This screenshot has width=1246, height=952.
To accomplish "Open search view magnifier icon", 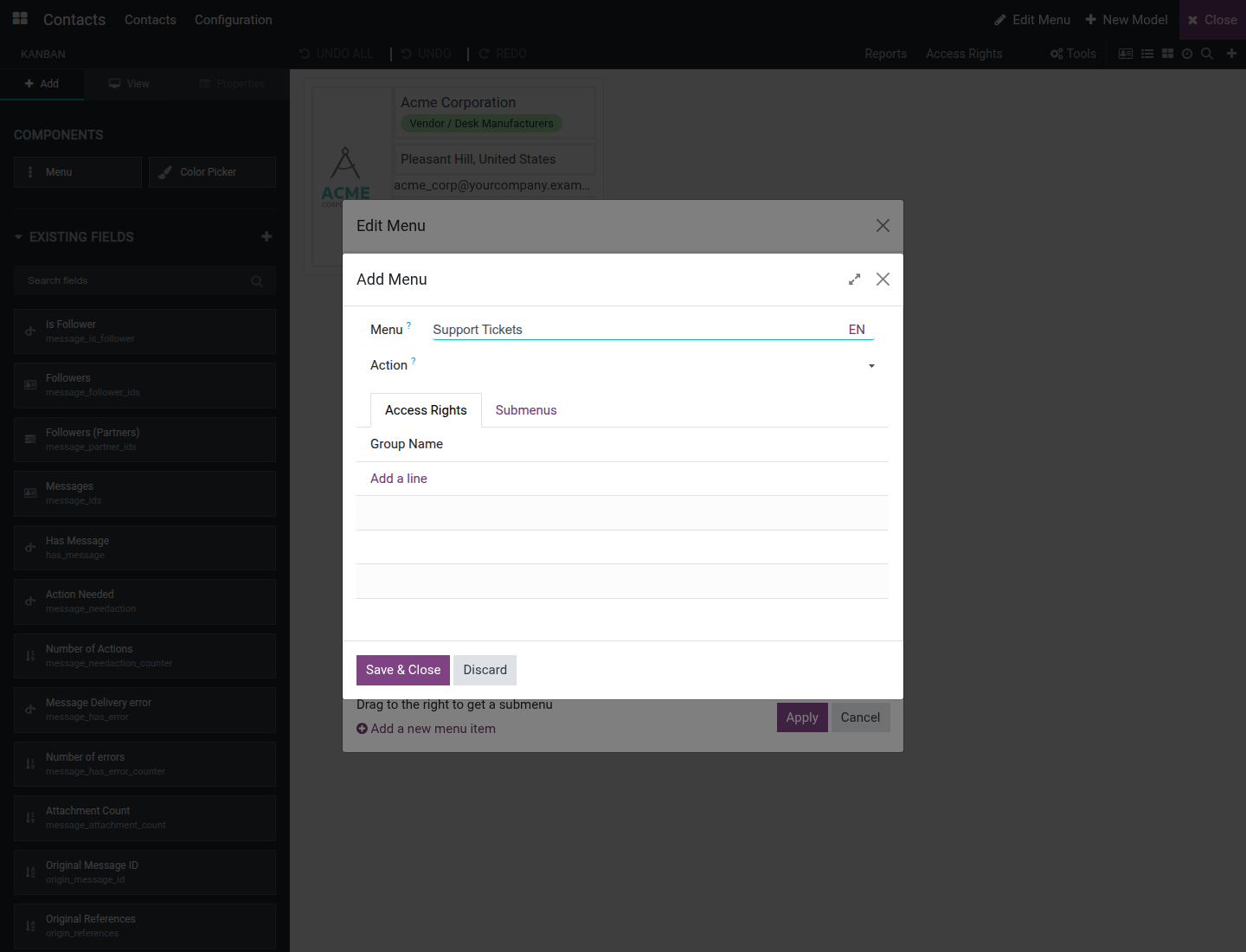I will click(x=1207, y=54).
